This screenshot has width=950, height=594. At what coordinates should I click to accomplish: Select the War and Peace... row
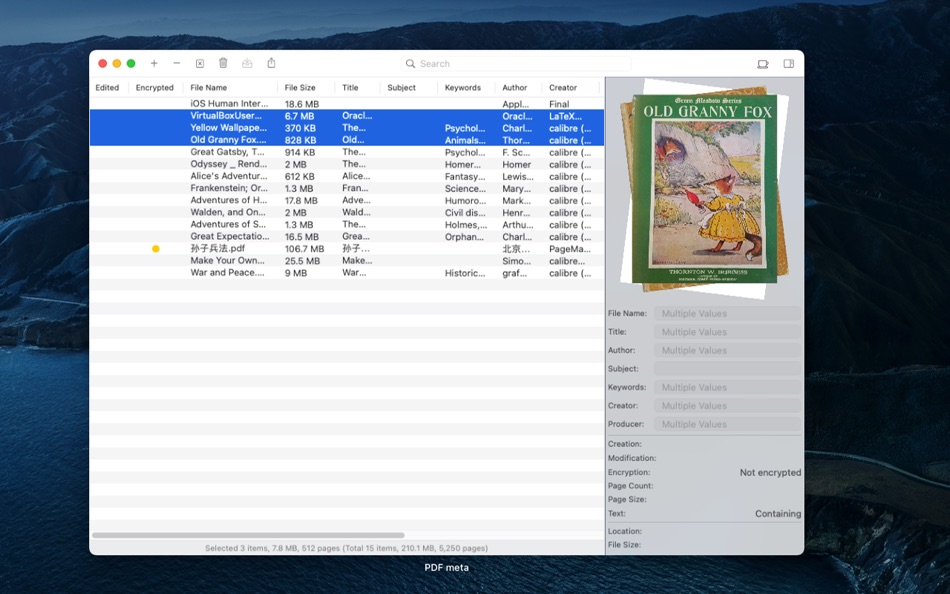coord(347,273)
